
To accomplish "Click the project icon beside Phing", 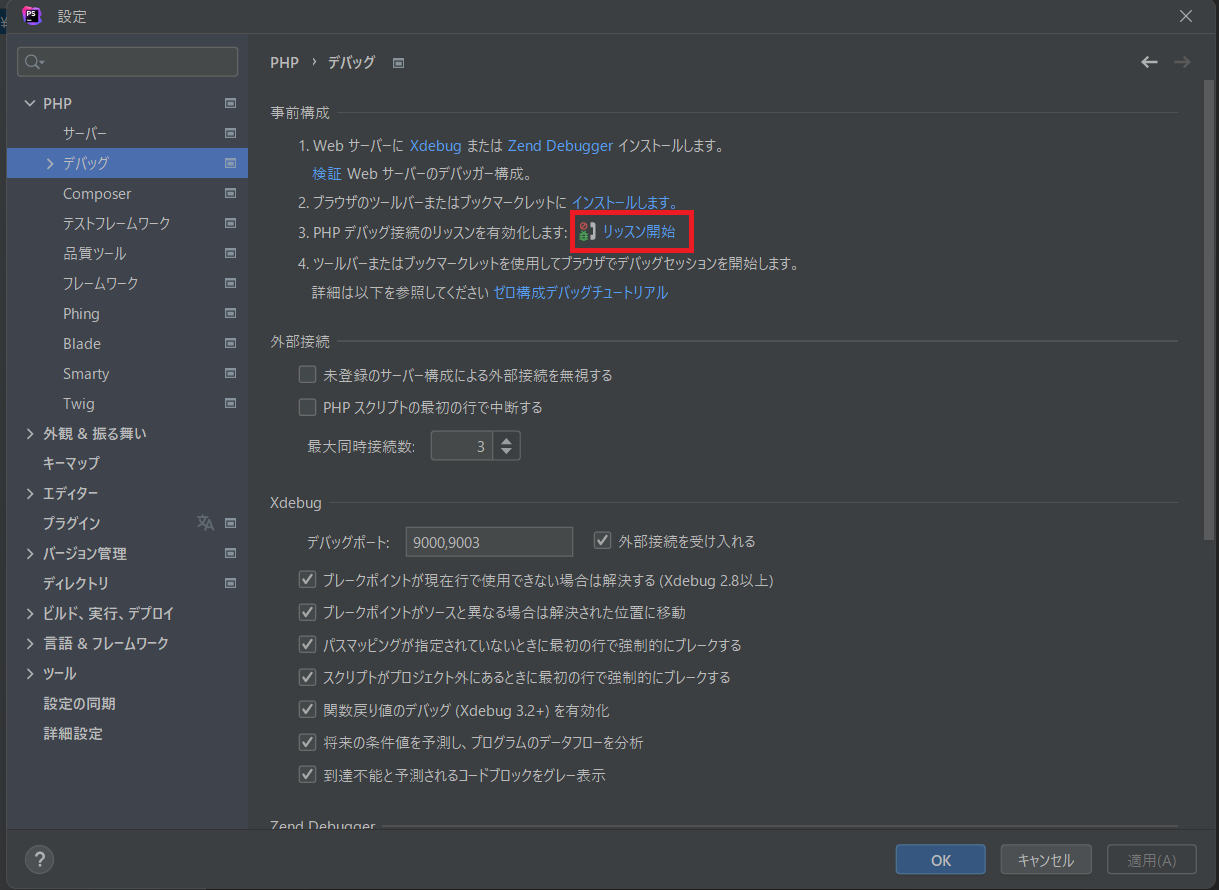I will click(230, 313).
